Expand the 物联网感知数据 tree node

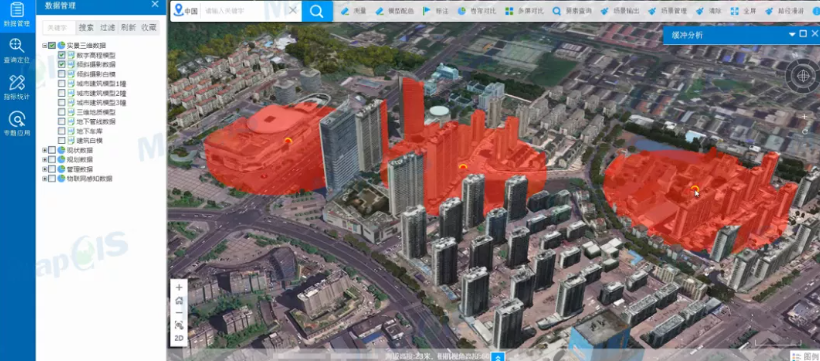(x=44, y=178)
